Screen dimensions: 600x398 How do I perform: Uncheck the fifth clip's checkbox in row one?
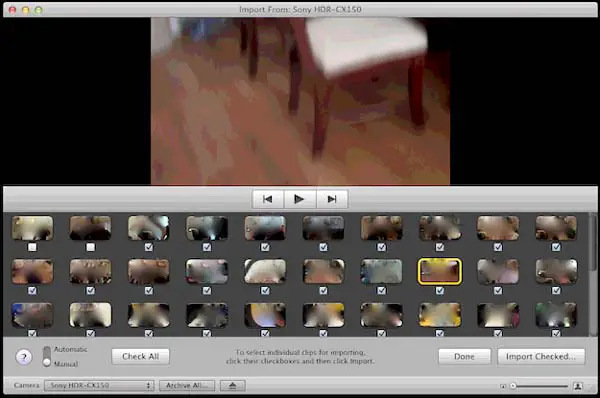265,247
